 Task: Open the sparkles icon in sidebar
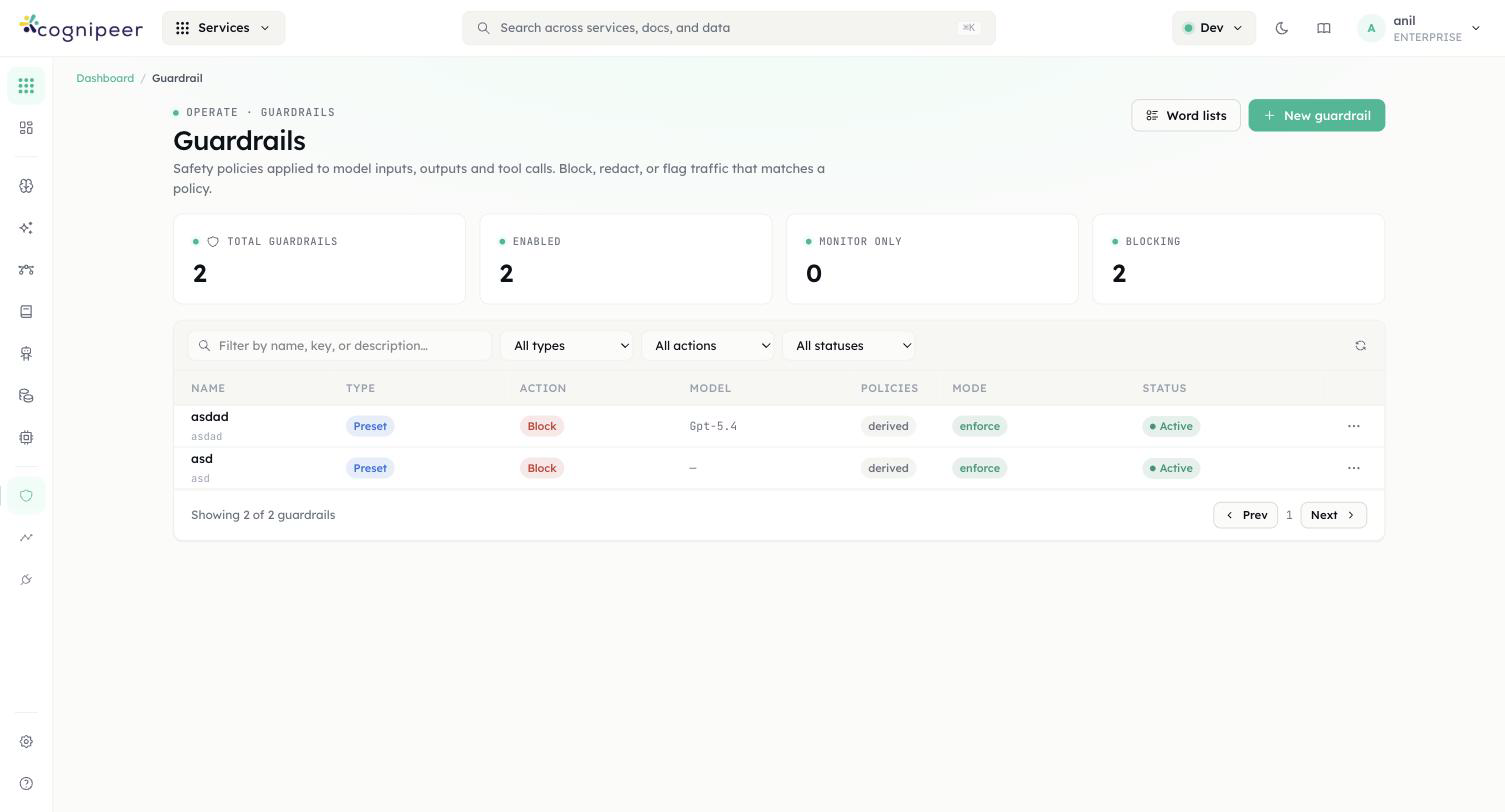[x=26, y=228]
